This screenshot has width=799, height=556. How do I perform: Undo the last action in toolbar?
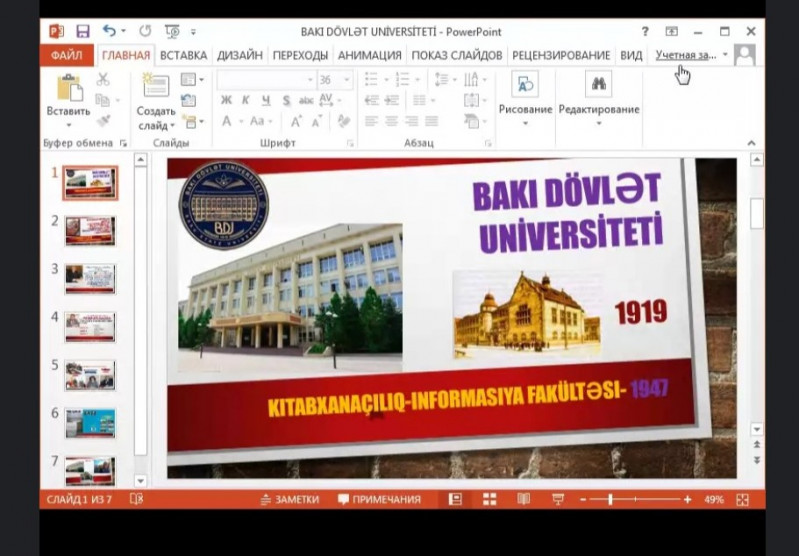[109, 31]
